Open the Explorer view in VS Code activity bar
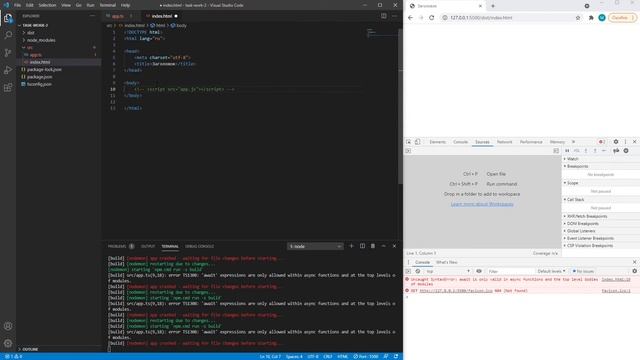The image size is (640, 360). (x=8, y=18)
